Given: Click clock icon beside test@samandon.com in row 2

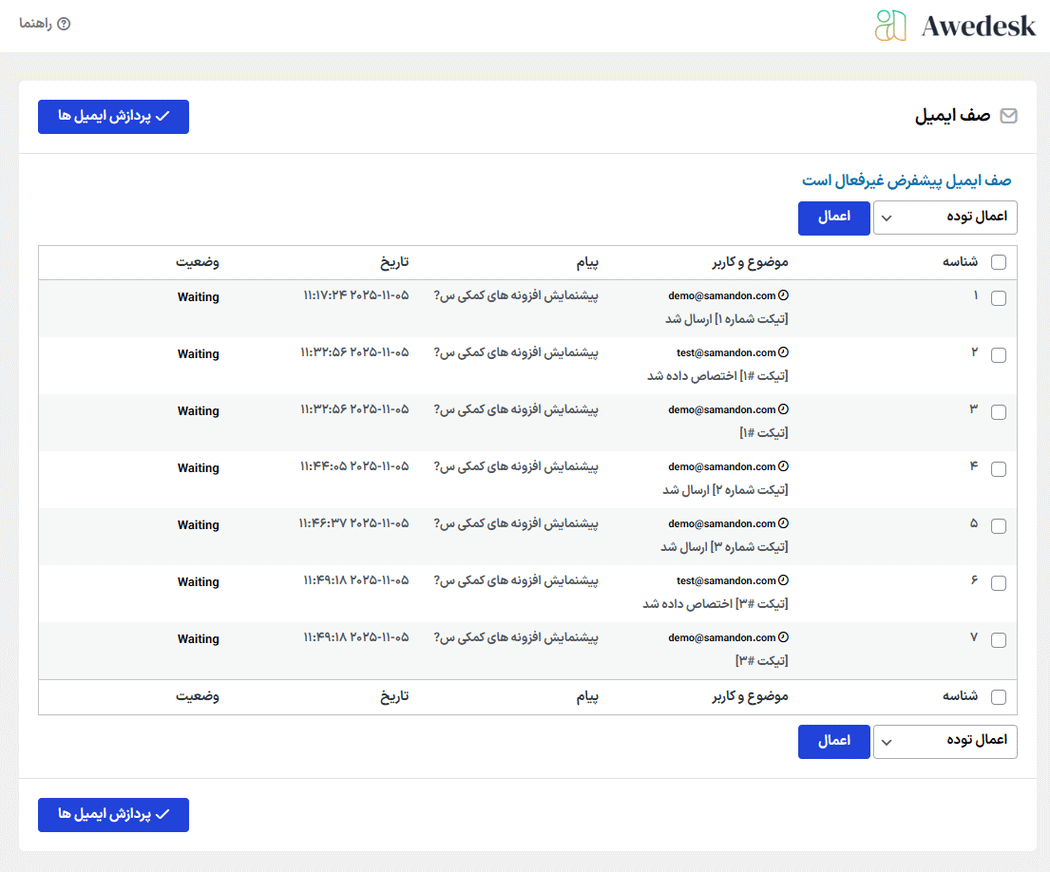Looking at the screenshot, I should point(784,353).
